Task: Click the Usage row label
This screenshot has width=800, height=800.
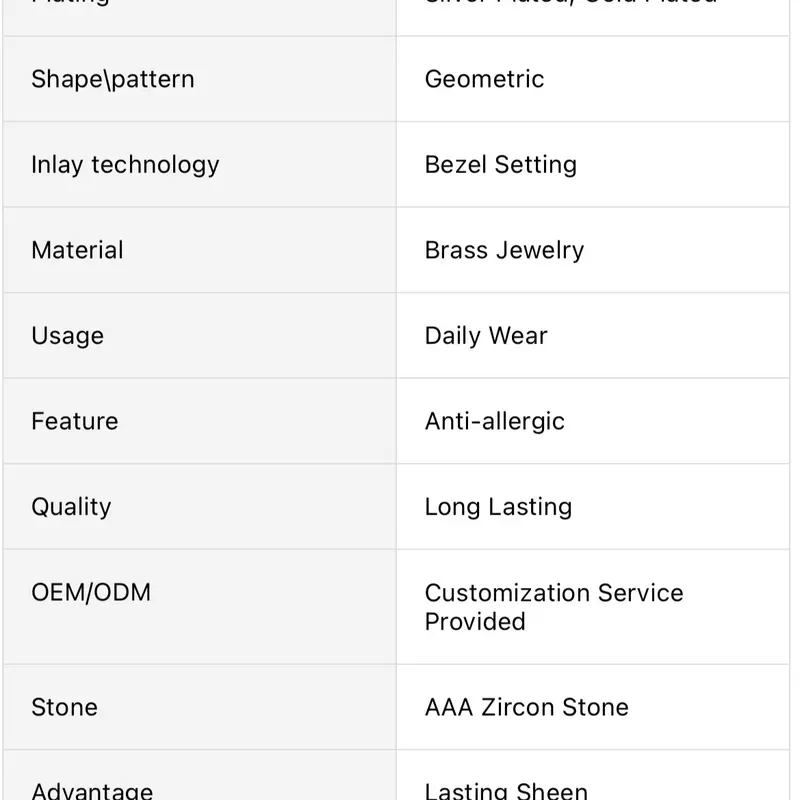Action: 67,335
